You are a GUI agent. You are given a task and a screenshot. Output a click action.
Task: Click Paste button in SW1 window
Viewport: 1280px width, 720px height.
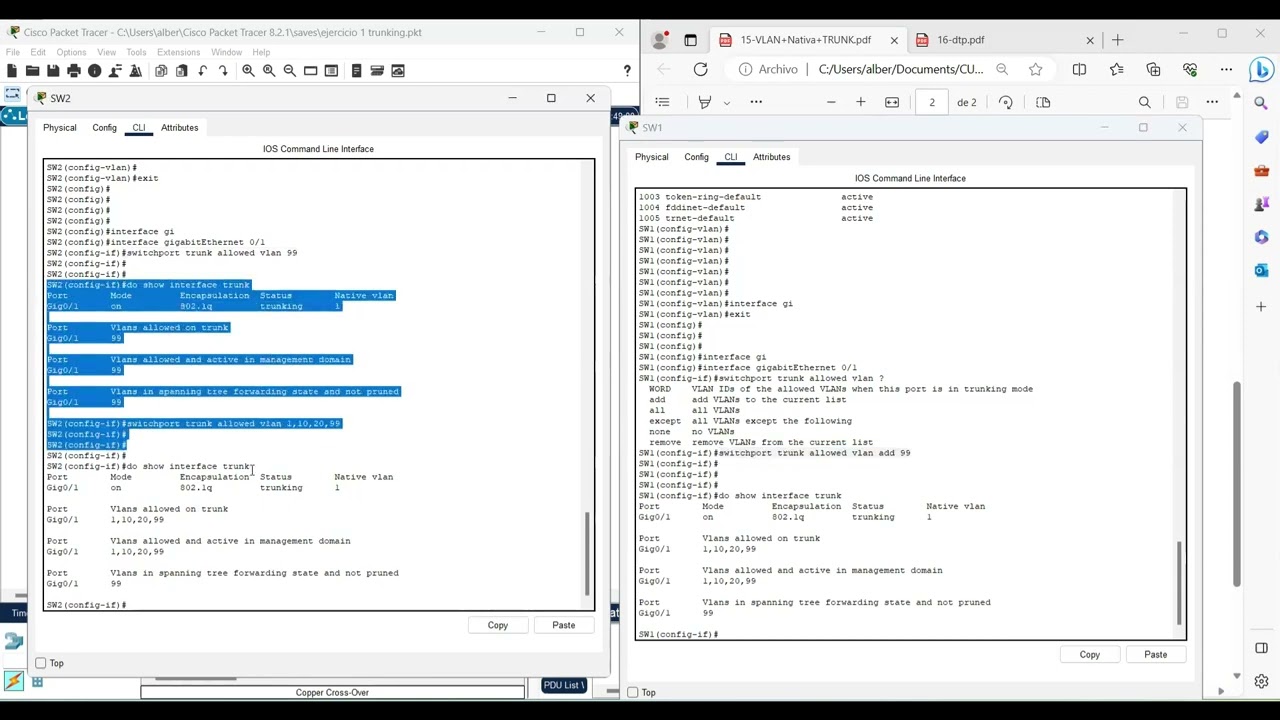(x=1156, y=655)
